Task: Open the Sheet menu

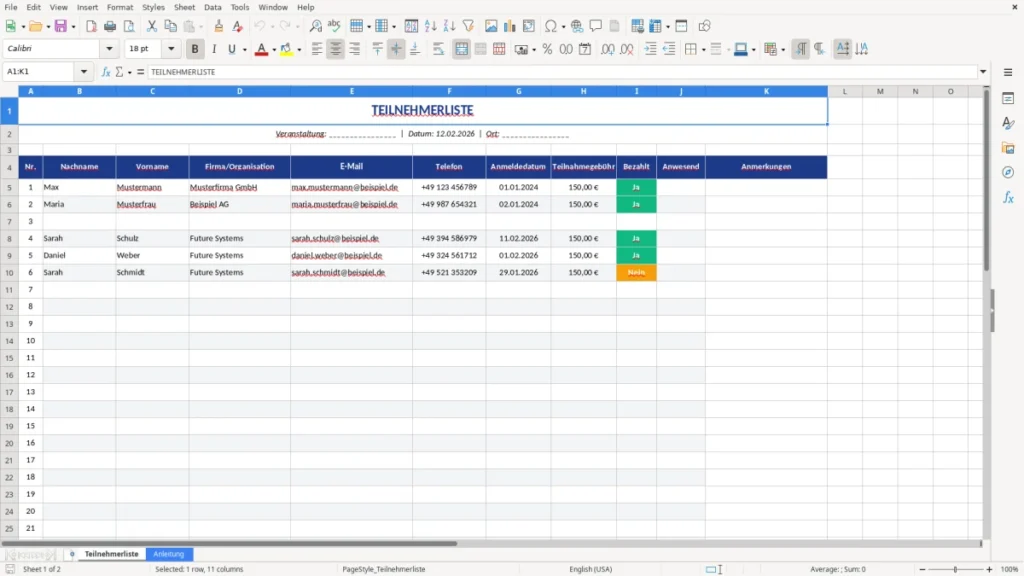Action: [x=184, y=7]
